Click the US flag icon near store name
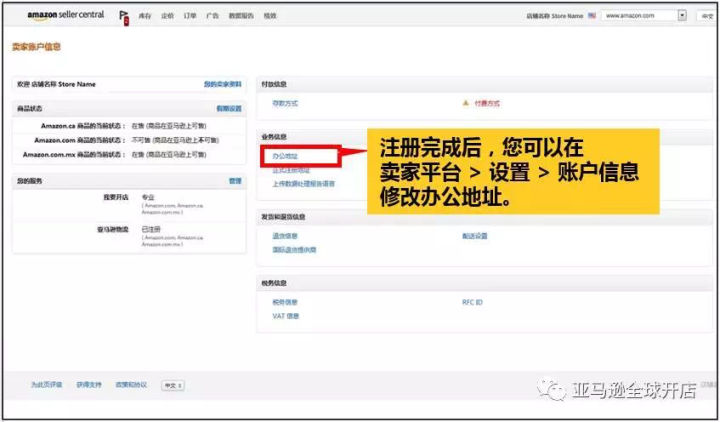The image size is (720, 422). [592, 16]
